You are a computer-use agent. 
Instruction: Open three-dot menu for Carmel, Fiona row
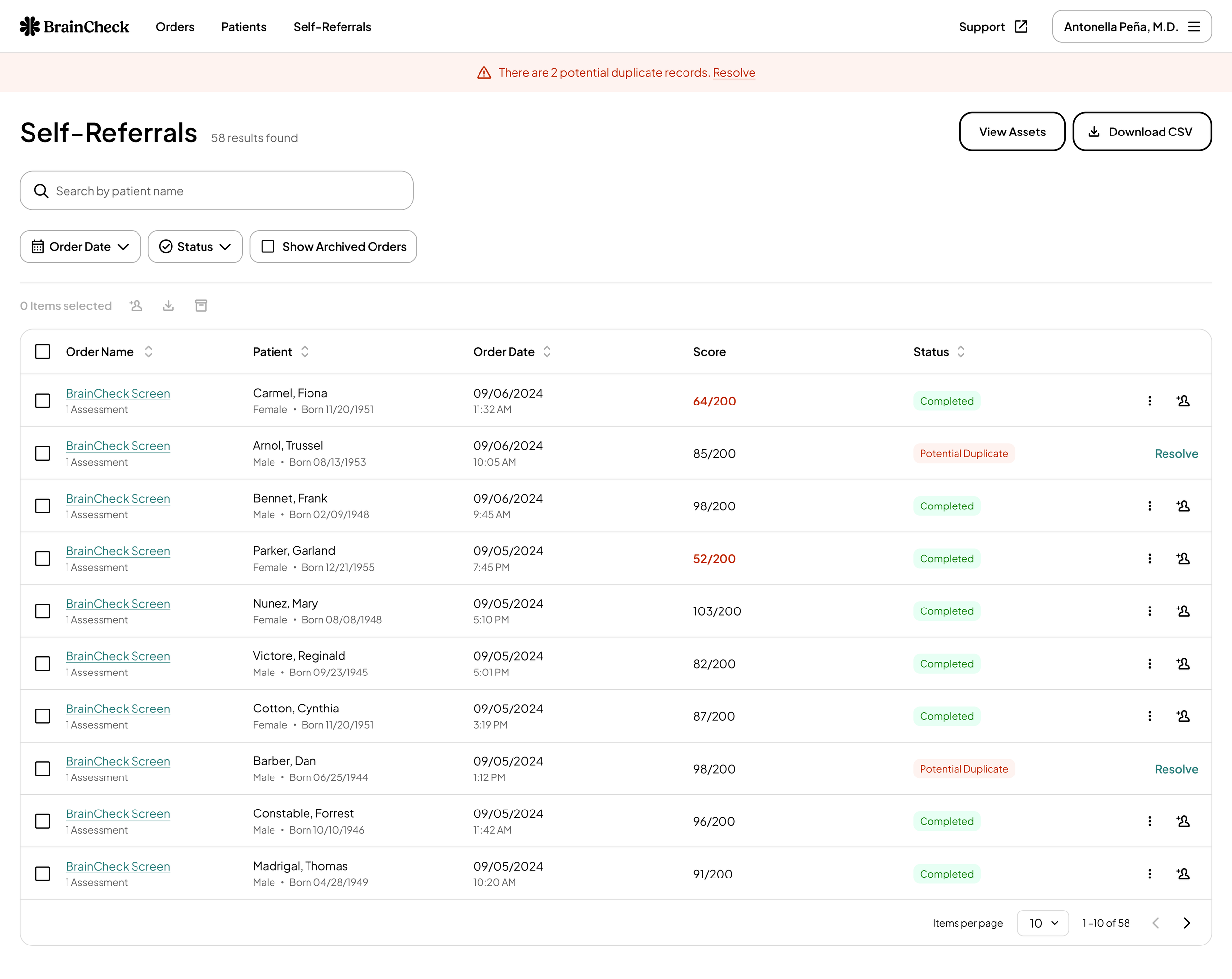pos(1150,401)
